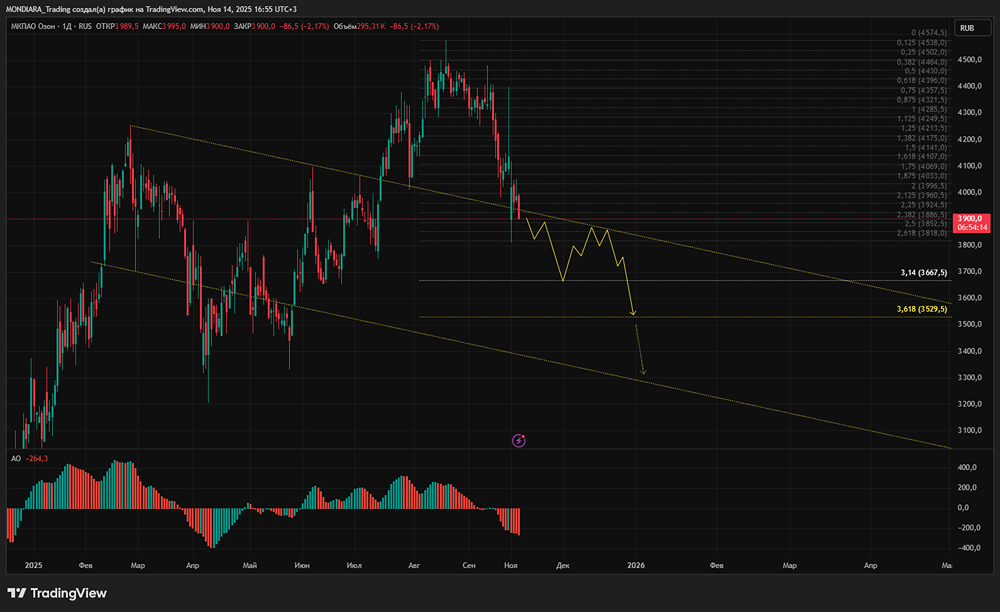The image size is (1000, 612).
Task: Click the TradingView wordmark link
Action: click(68, 593)
